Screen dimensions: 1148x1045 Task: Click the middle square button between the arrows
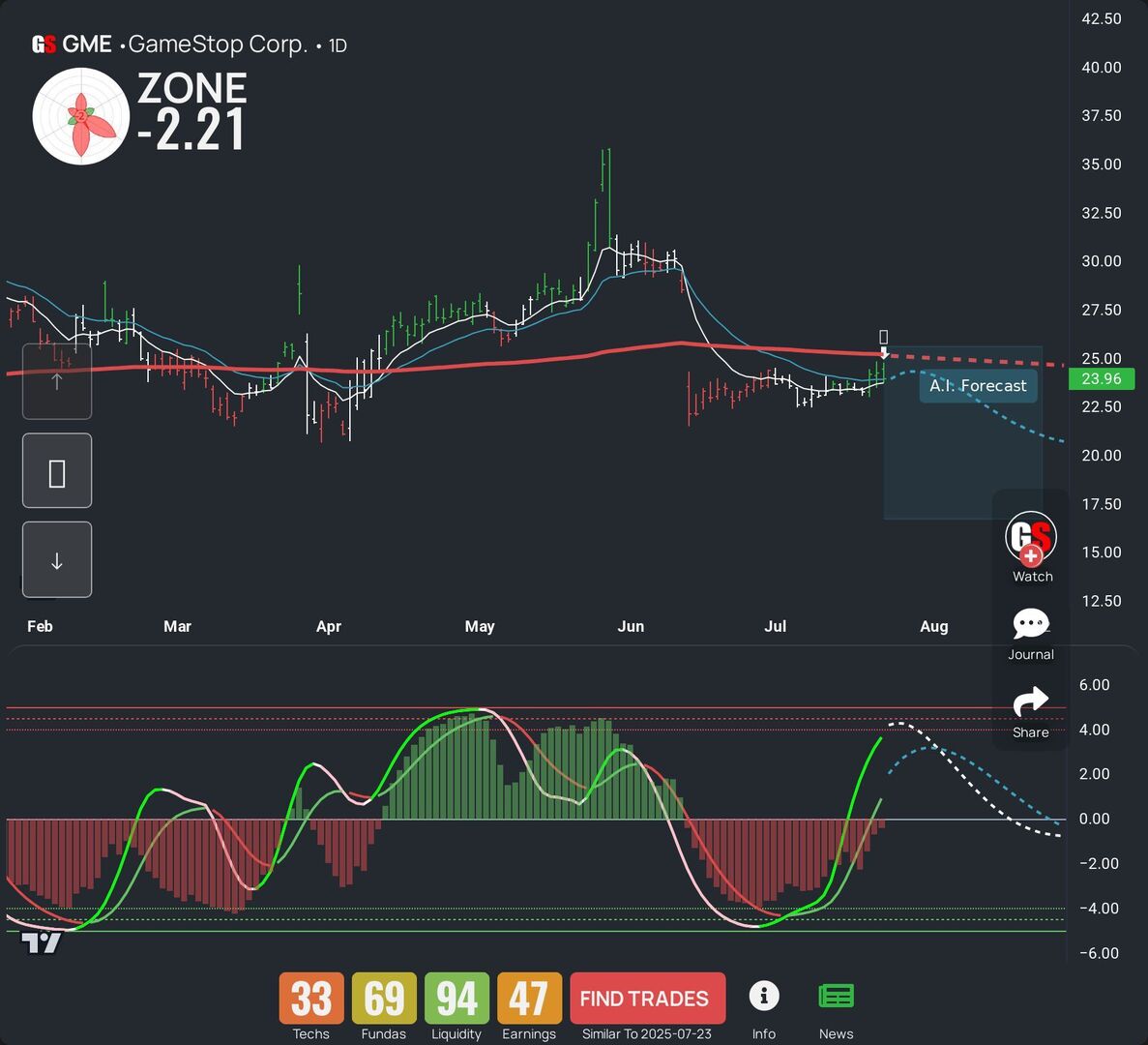point(57,471)
